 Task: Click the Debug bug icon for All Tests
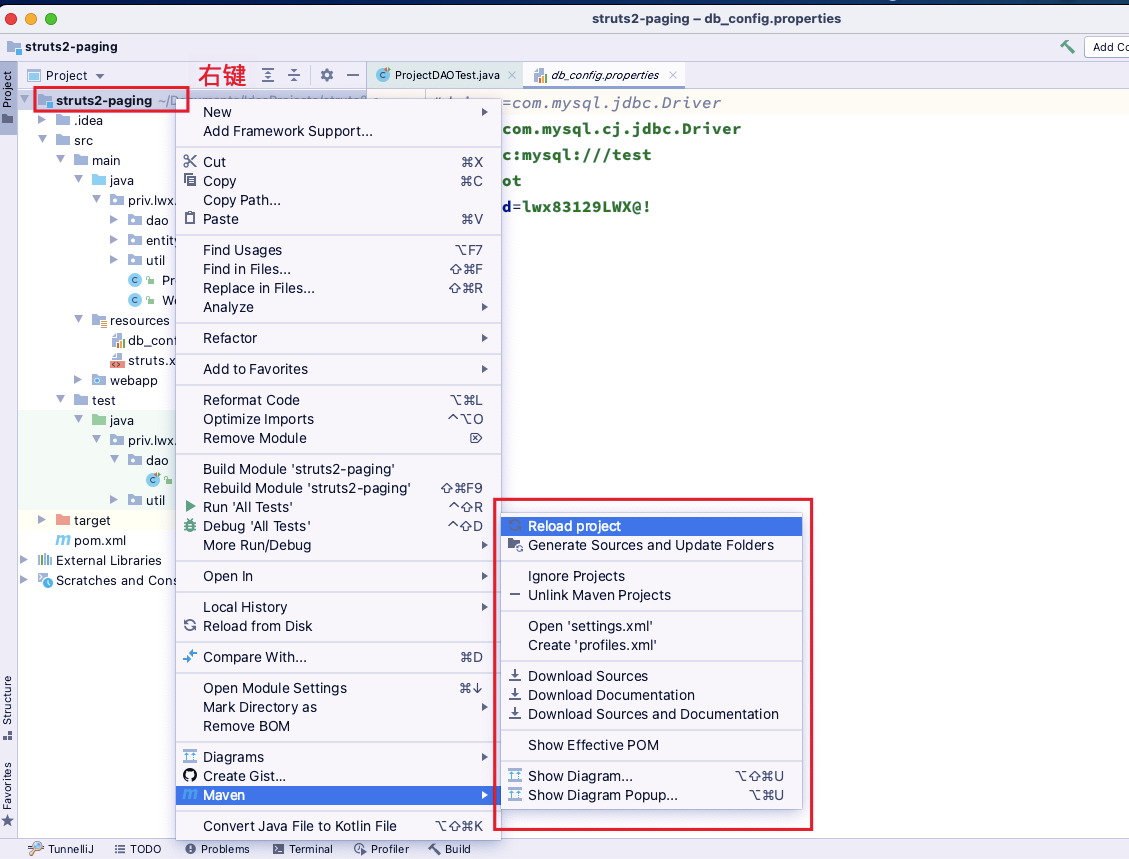coord(189,526)
